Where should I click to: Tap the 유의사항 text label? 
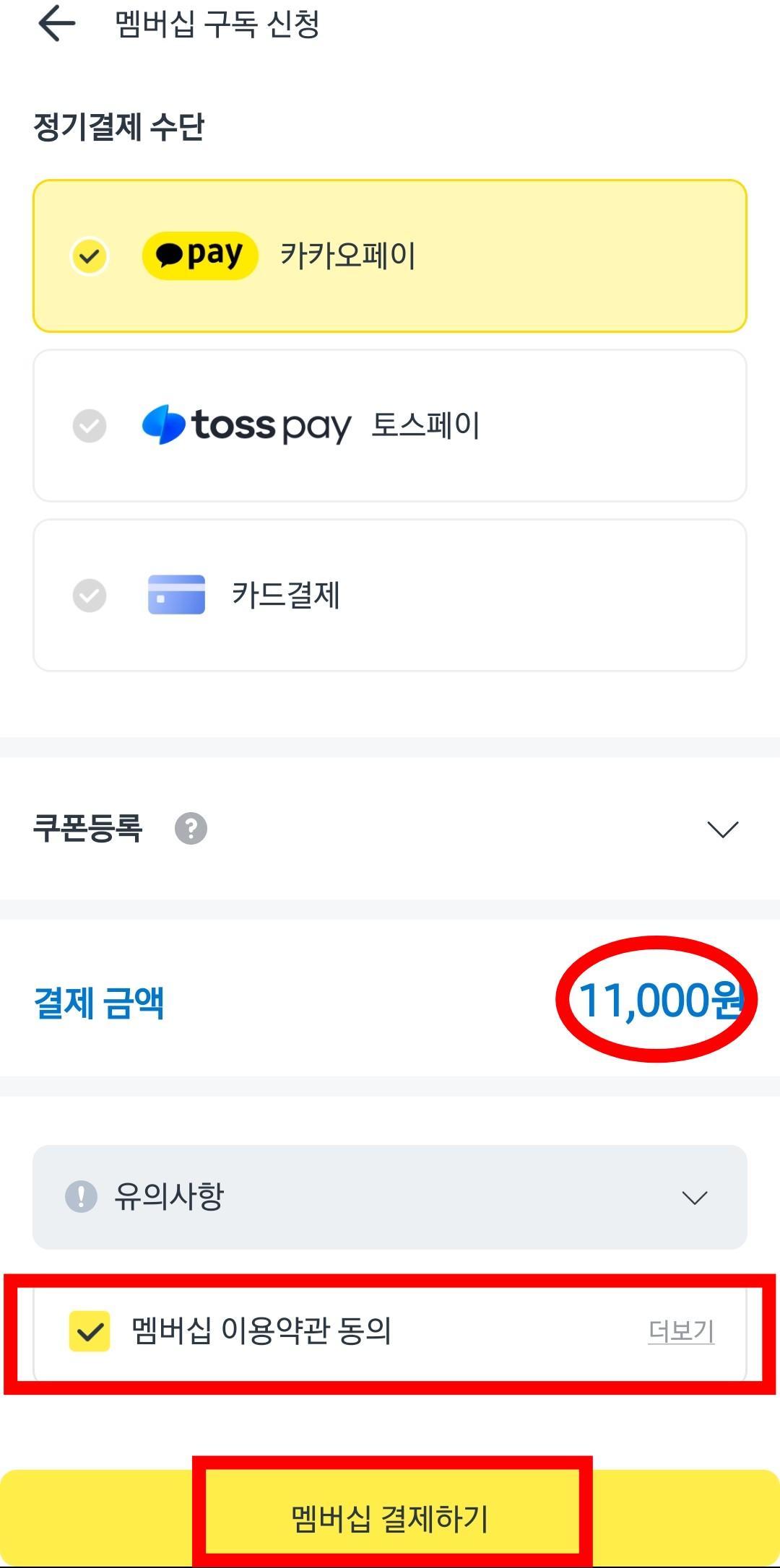pyautogui.click(x=170, y=1196)
